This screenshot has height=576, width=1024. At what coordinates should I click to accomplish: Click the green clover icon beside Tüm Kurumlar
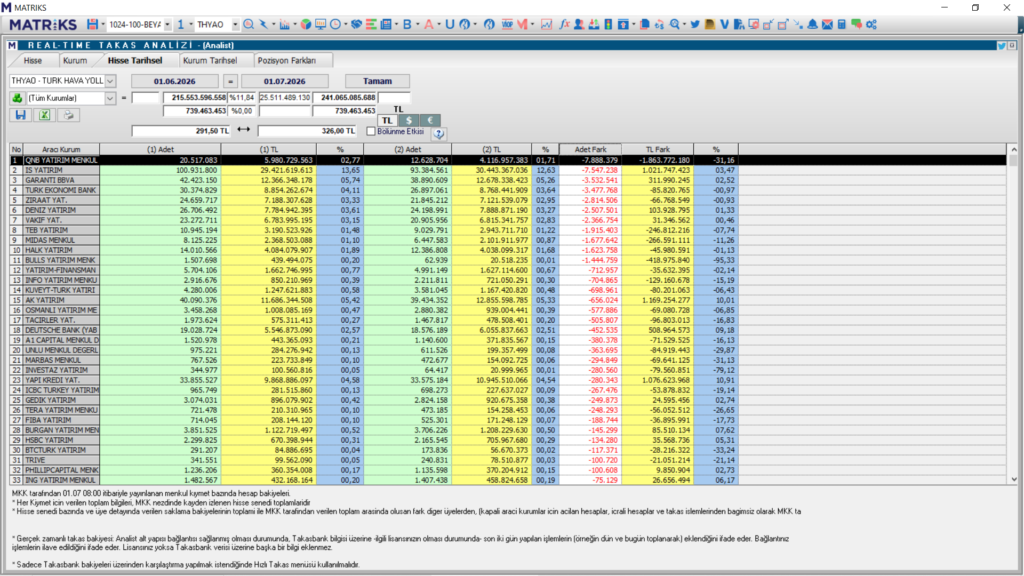(x=17, y=98)
